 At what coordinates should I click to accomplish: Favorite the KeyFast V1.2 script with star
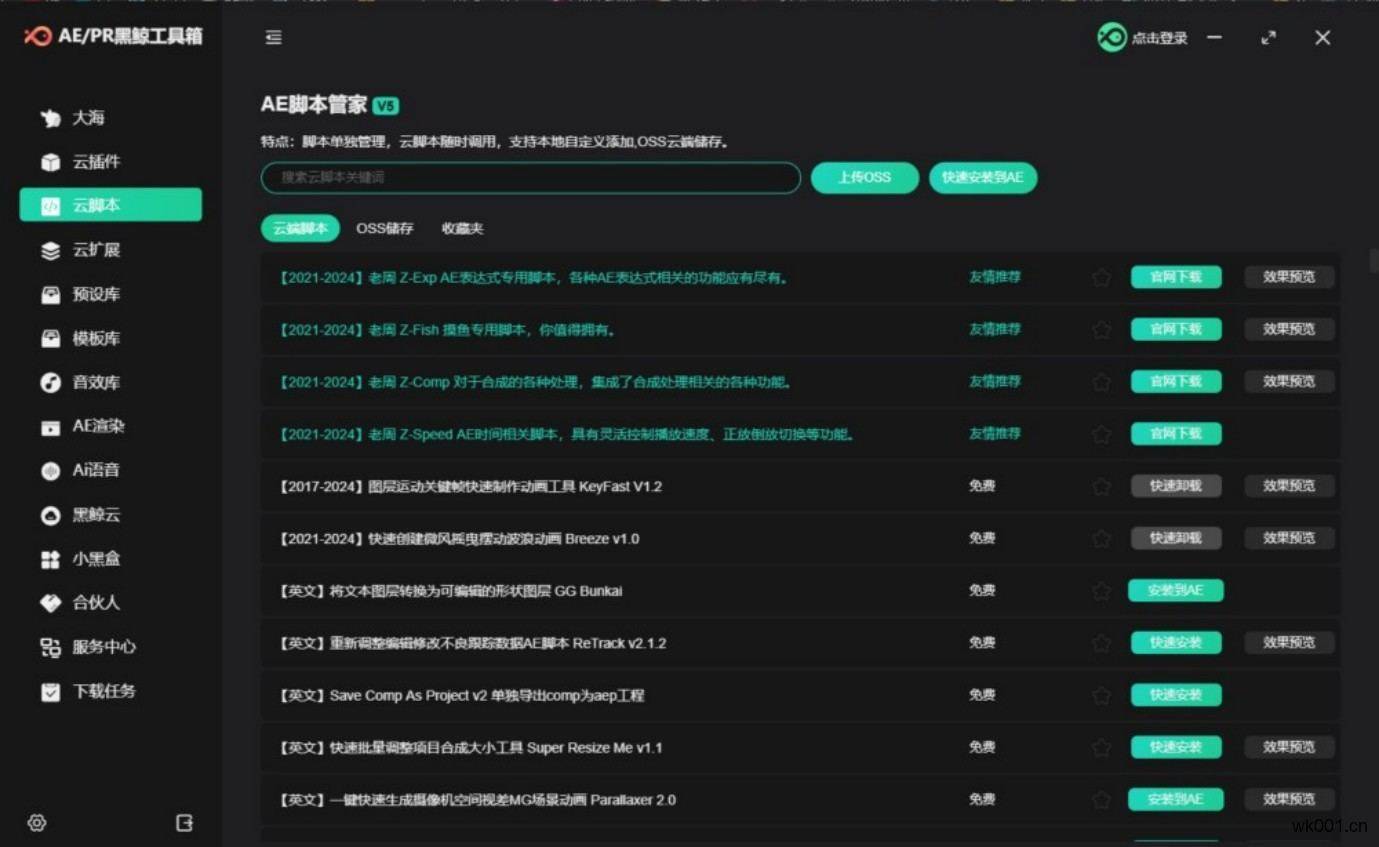(1101, 487)
